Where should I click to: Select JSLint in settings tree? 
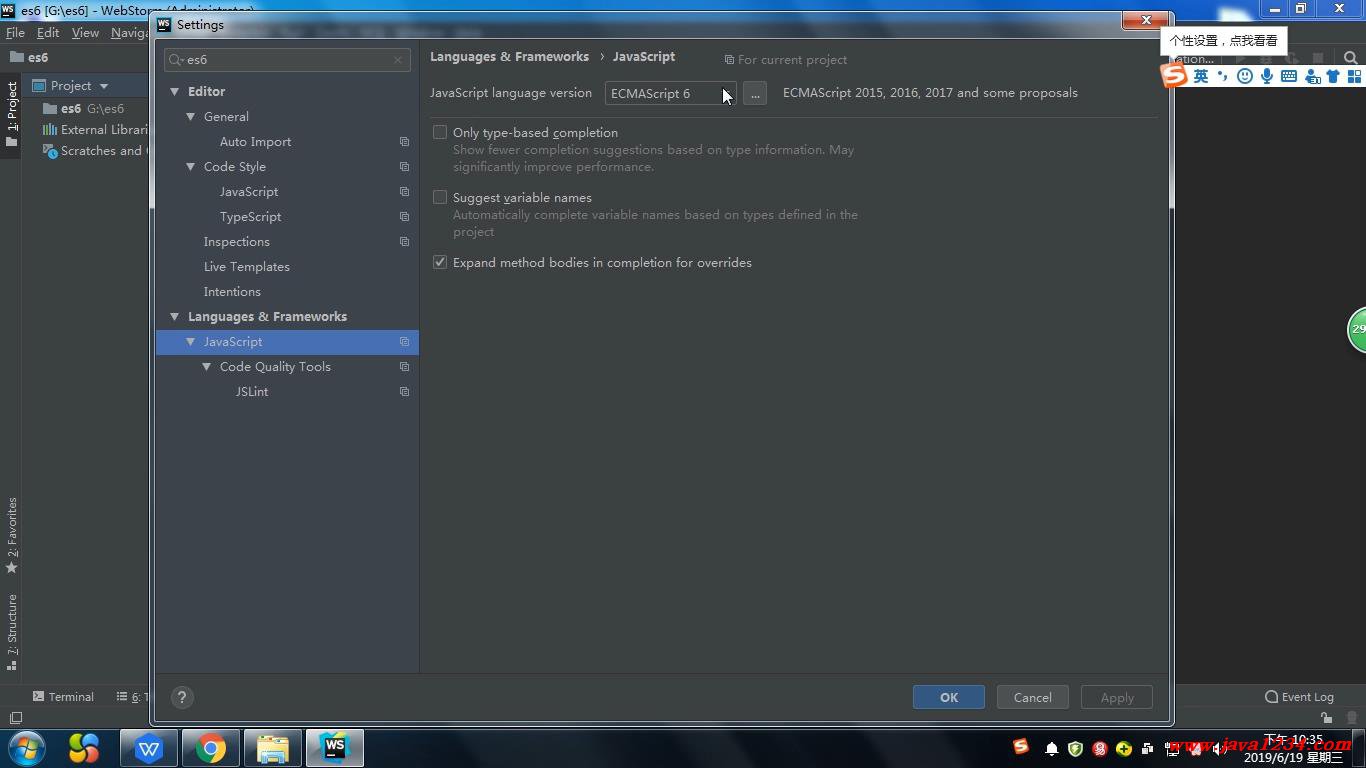coord(252,392)
